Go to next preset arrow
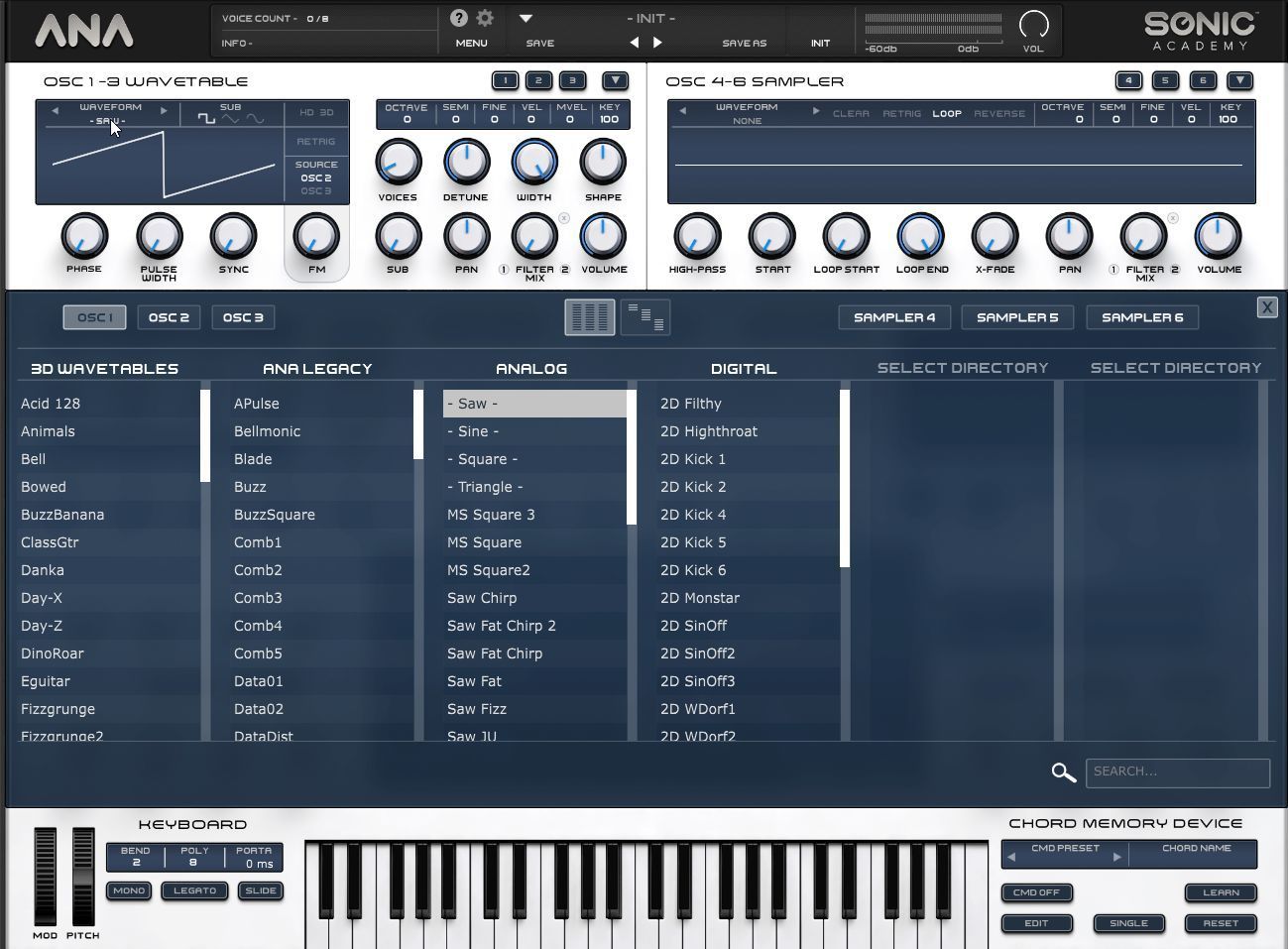1288x949 pixels. 657,43
